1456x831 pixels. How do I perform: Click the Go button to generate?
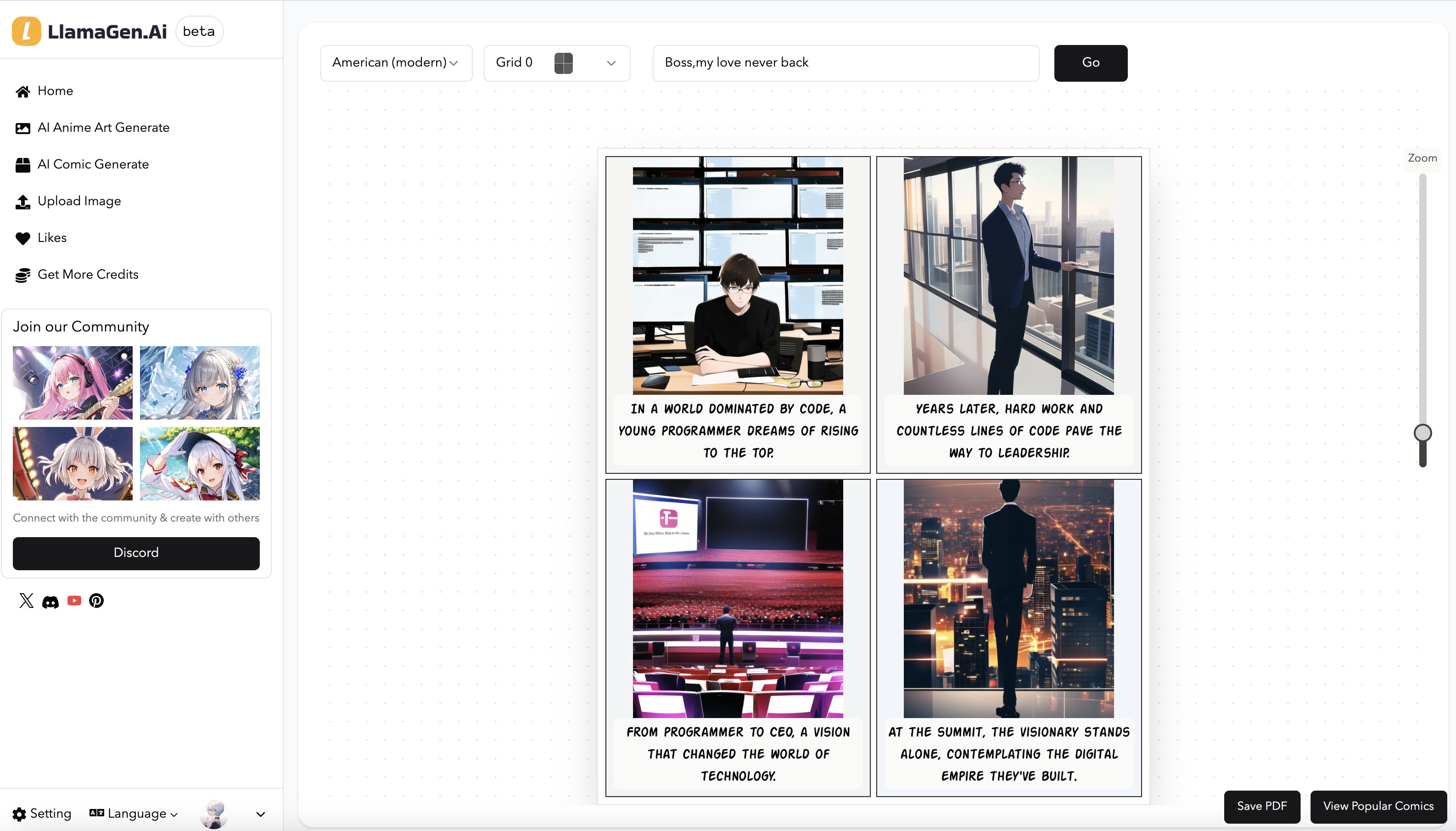pyautogui.click(x=1090, y=63)
